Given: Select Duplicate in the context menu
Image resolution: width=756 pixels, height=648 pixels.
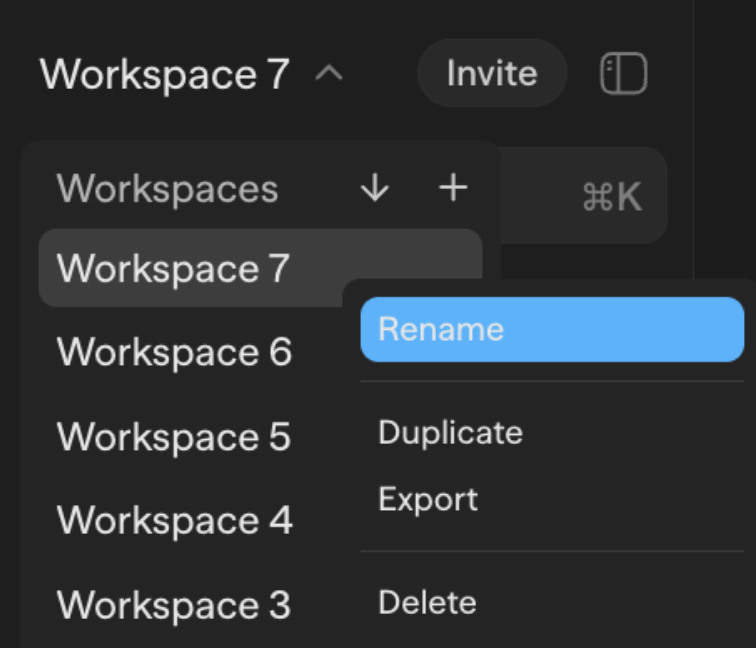Looking at the screenshot, I should (450, 432).
